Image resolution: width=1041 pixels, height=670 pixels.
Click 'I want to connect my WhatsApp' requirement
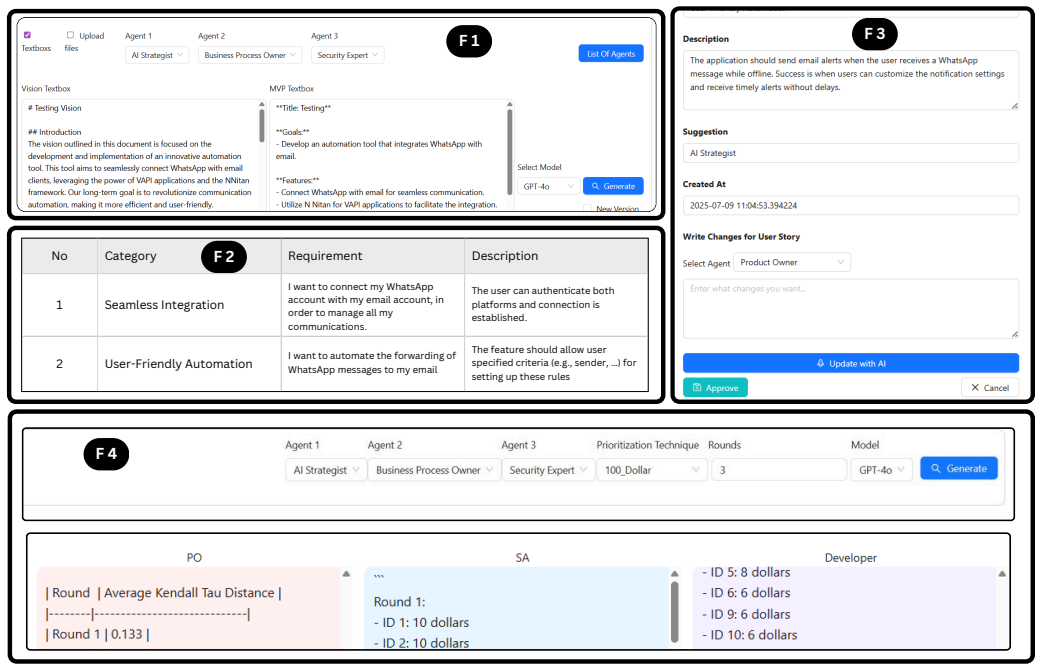pyautogui.click(x=373, y=305)
